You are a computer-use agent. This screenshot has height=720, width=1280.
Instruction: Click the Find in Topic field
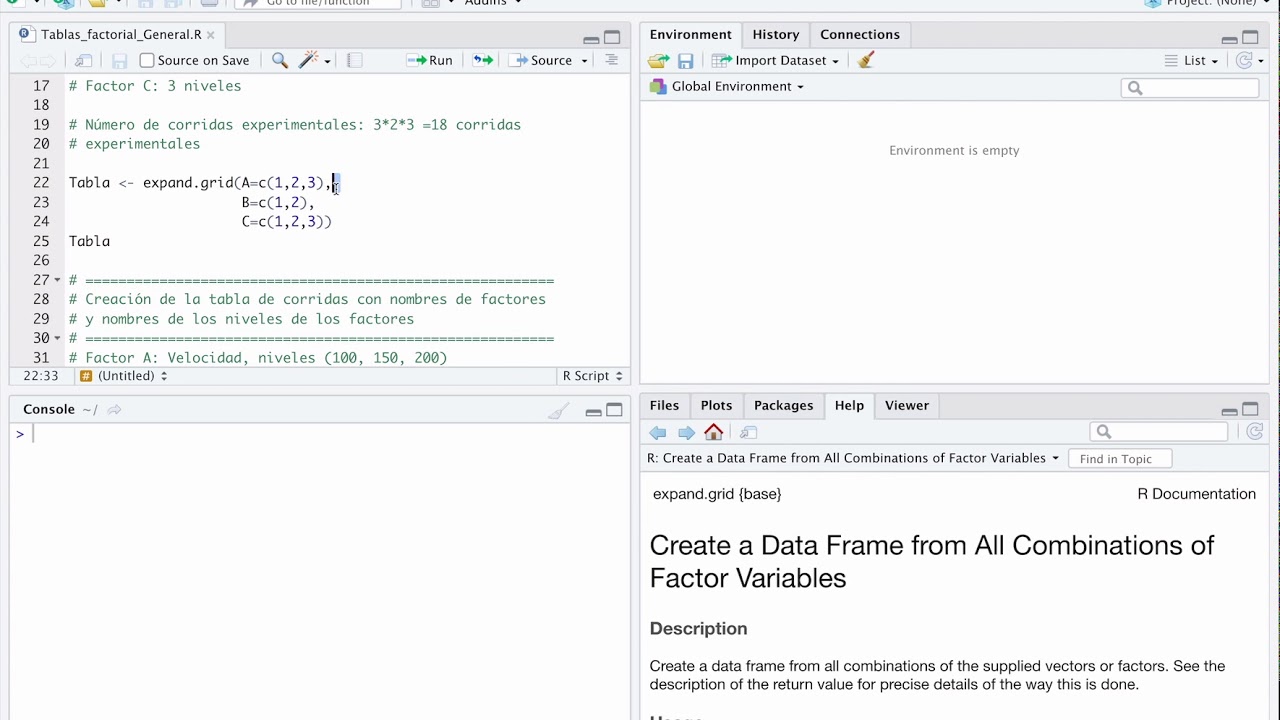(1120, 459)
